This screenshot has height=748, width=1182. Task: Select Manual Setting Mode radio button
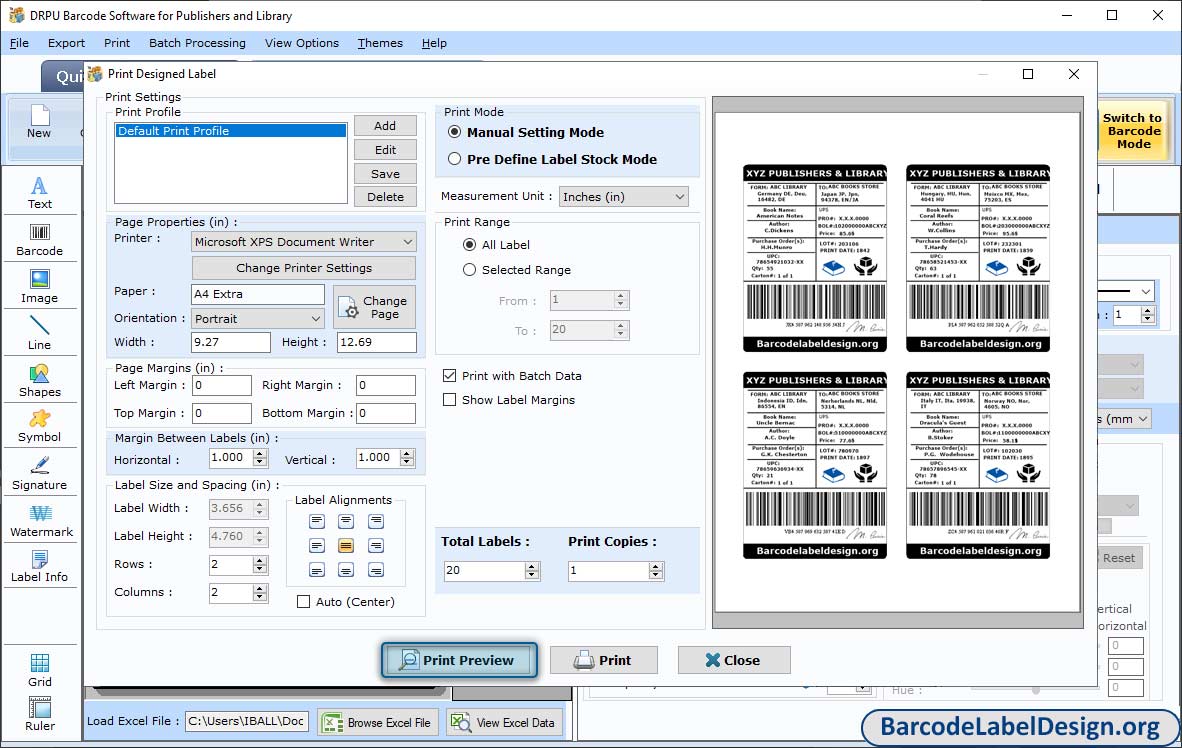point(455,132)
